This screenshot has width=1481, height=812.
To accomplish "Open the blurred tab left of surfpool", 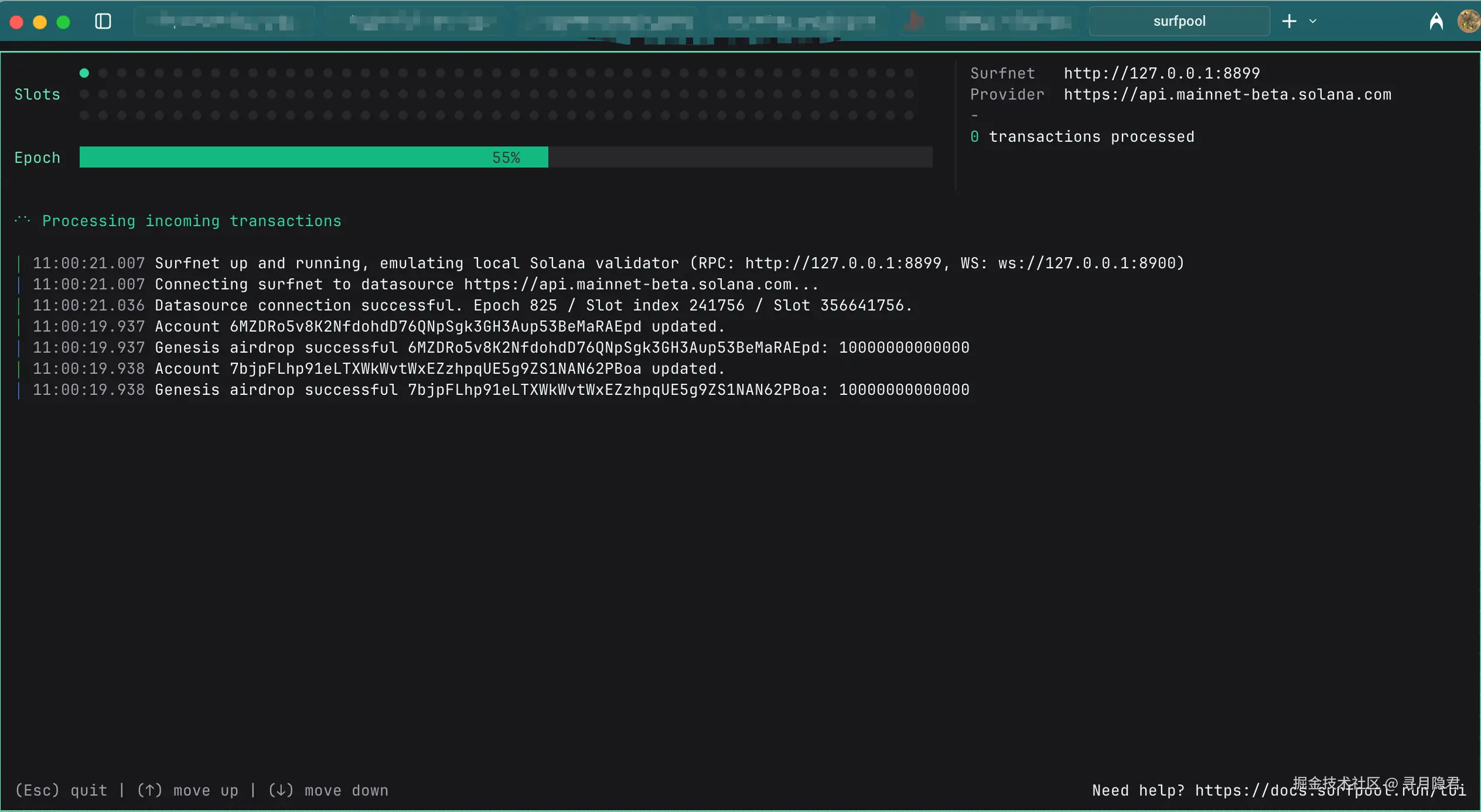I will 990,22.
